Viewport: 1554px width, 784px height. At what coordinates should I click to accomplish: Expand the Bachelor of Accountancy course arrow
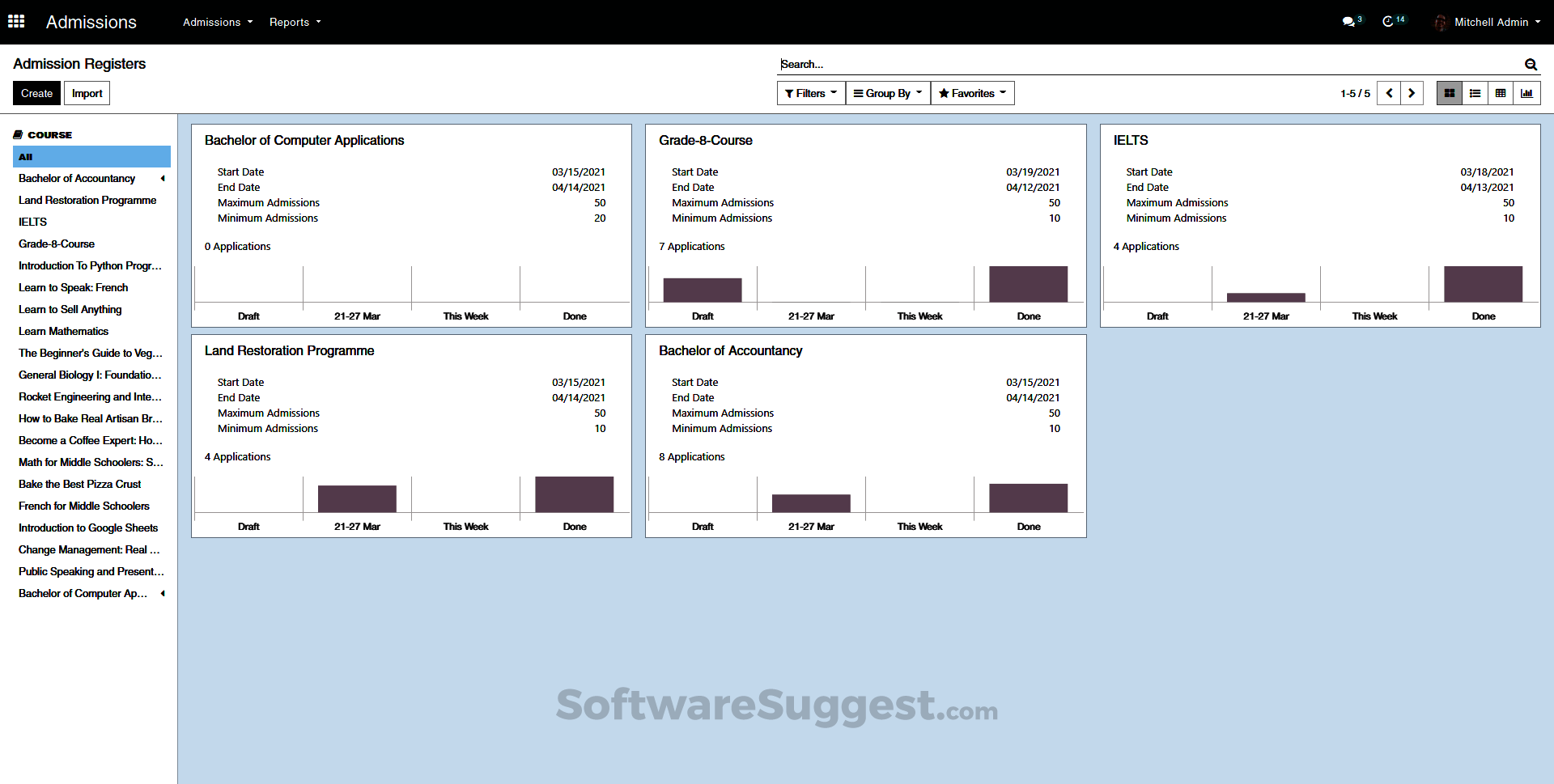(163, 178)
